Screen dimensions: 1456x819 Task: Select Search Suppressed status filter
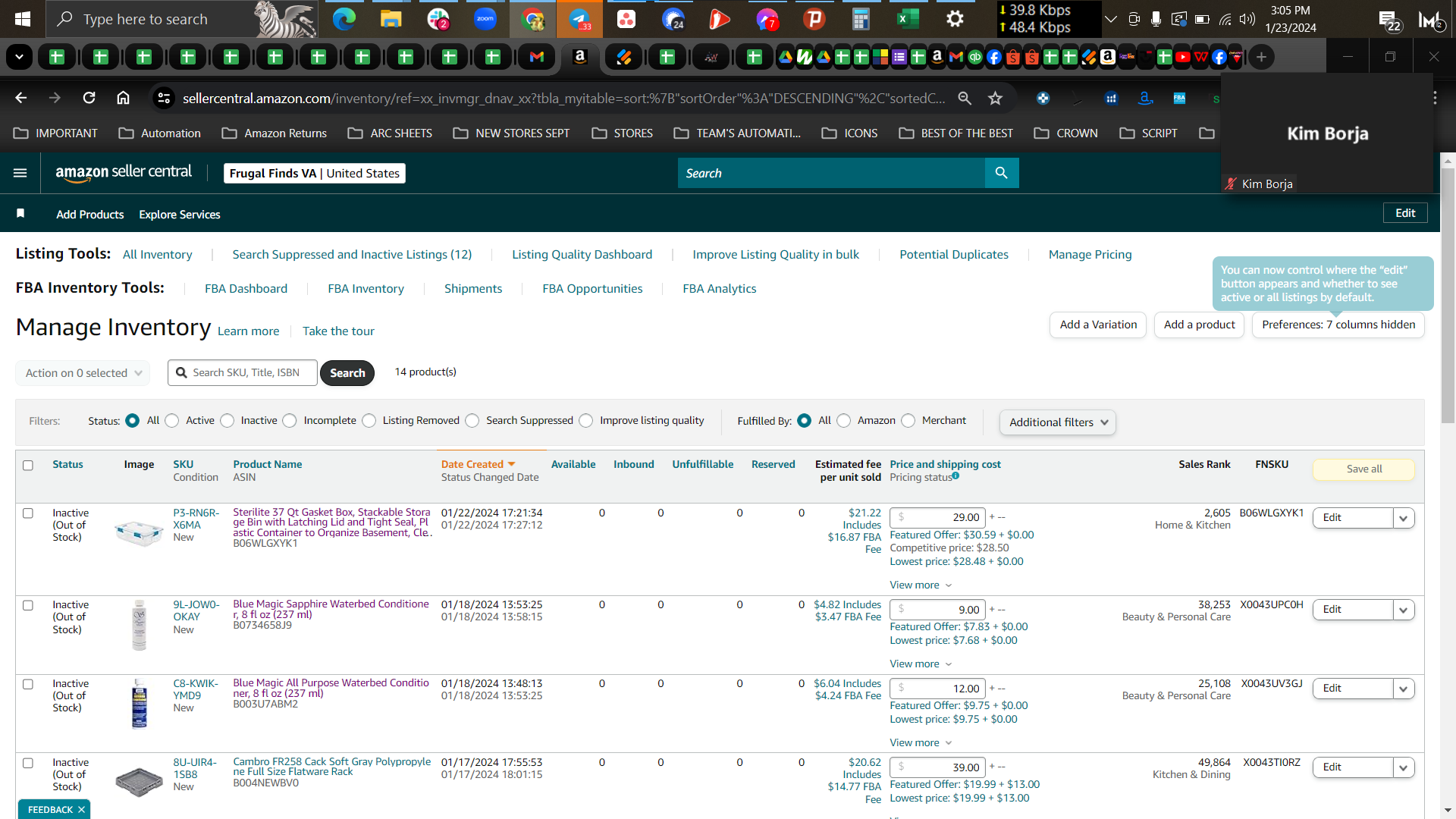coord(472,421)
